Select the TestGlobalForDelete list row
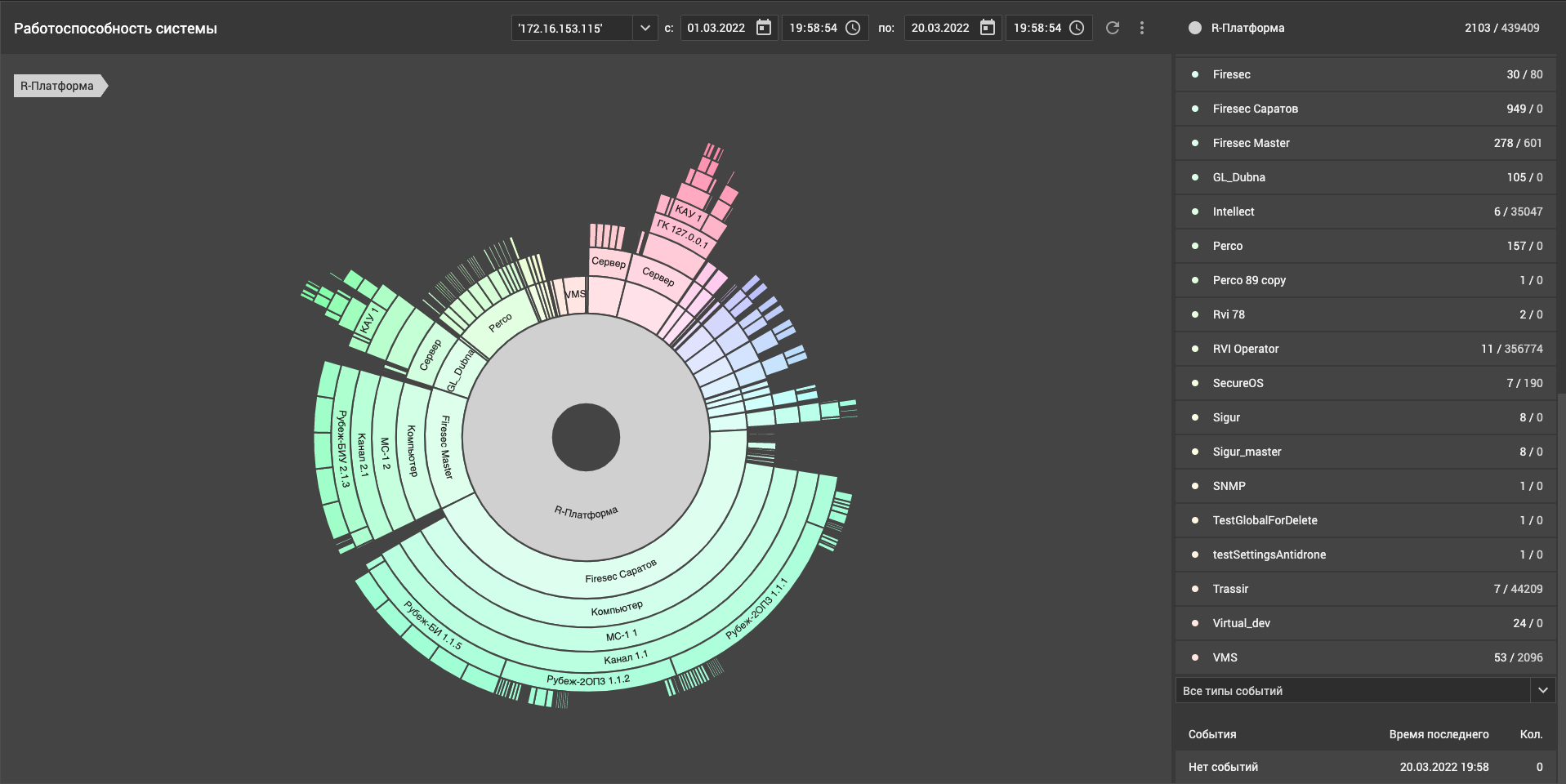Viewport: 1566px width, 784px height. coord(1365,520)
